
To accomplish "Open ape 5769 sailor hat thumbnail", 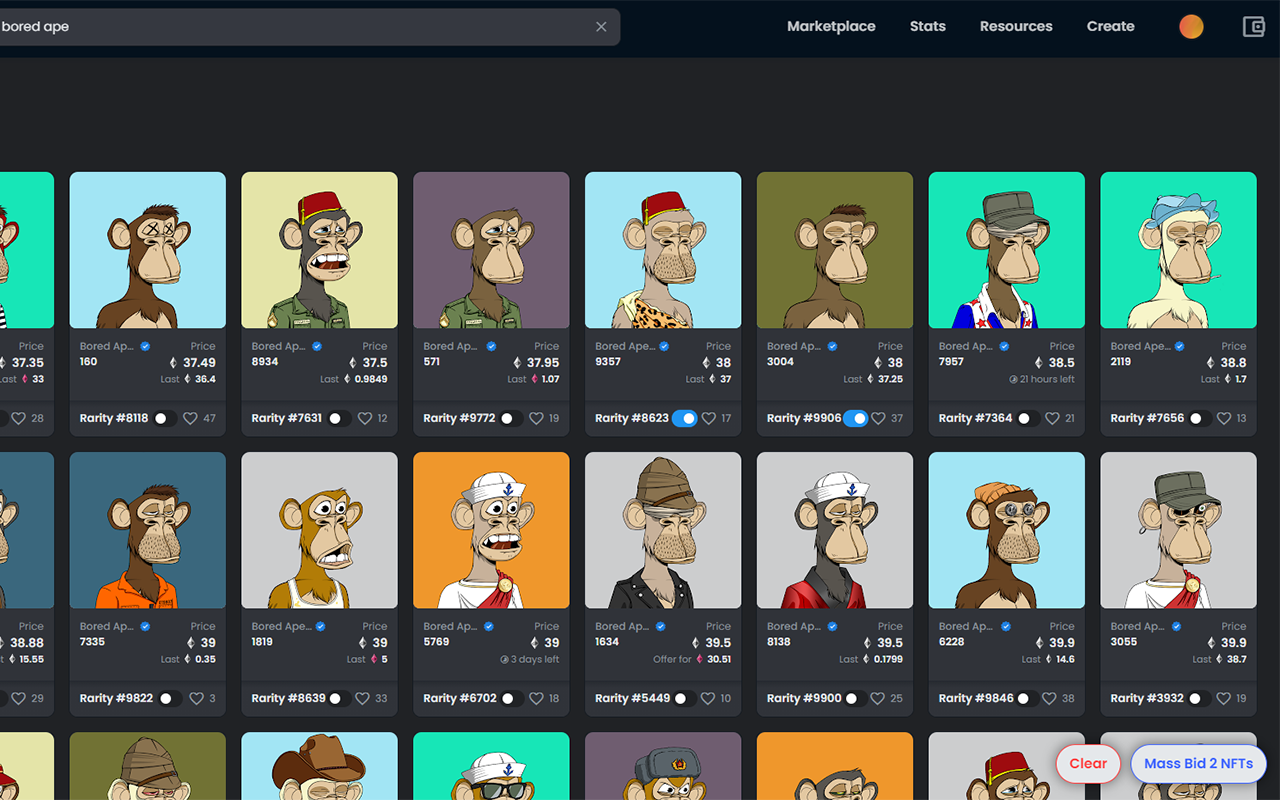I will (x=491, y=530).
